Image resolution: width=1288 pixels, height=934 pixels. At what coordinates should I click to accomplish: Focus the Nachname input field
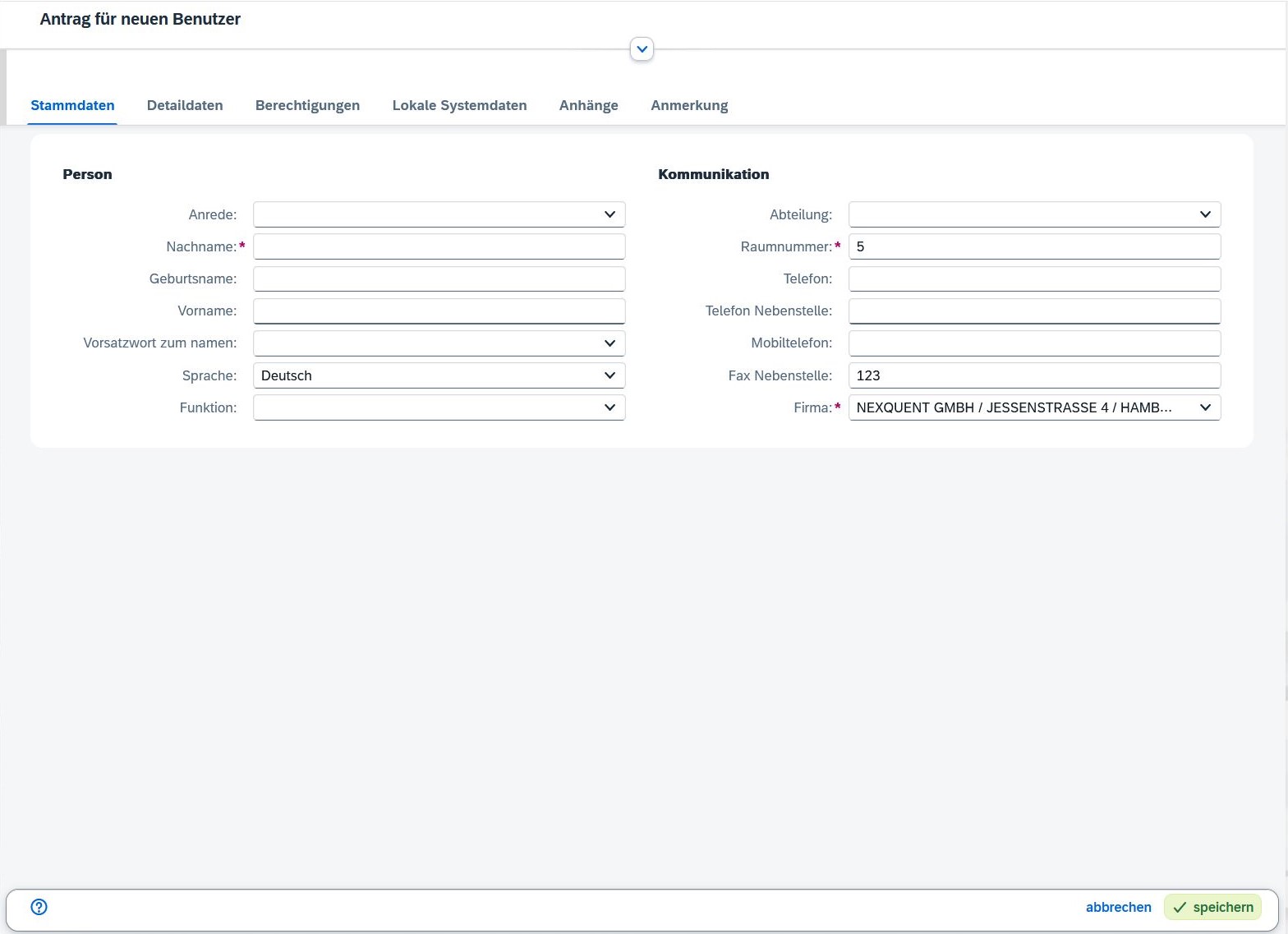(x=439, y=246)
